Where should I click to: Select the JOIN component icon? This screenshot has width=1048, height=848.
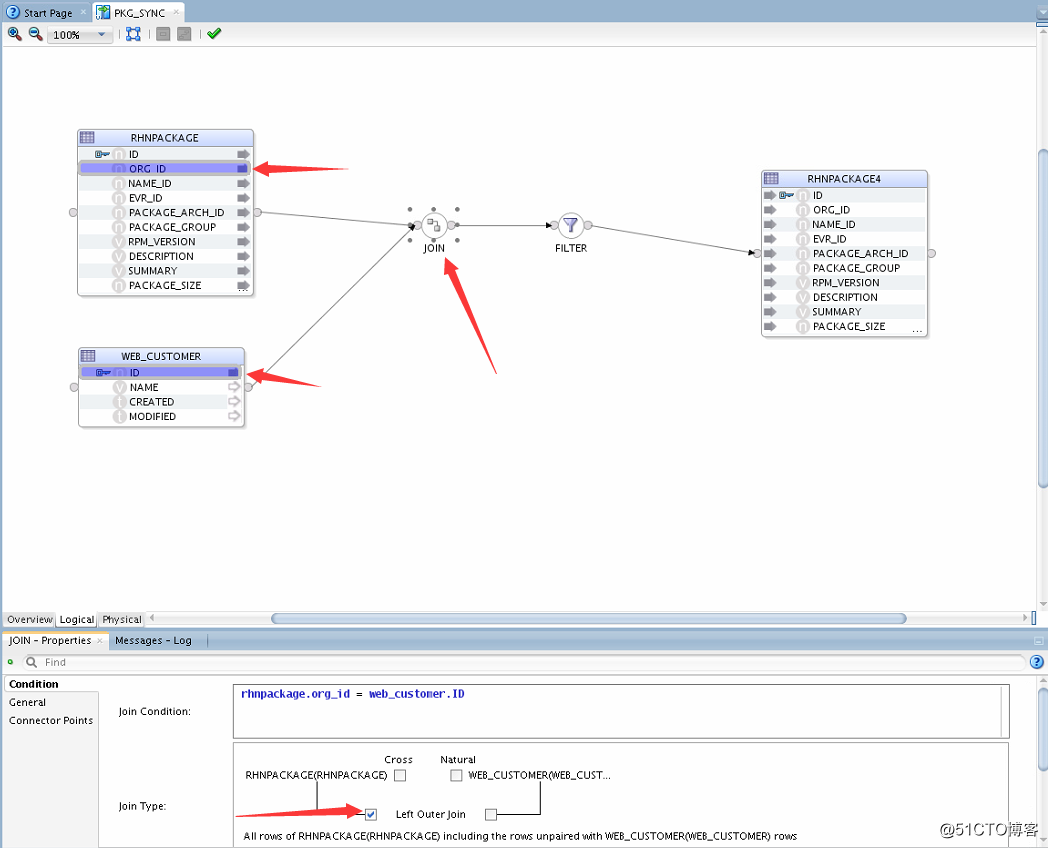tap(434, 225)
